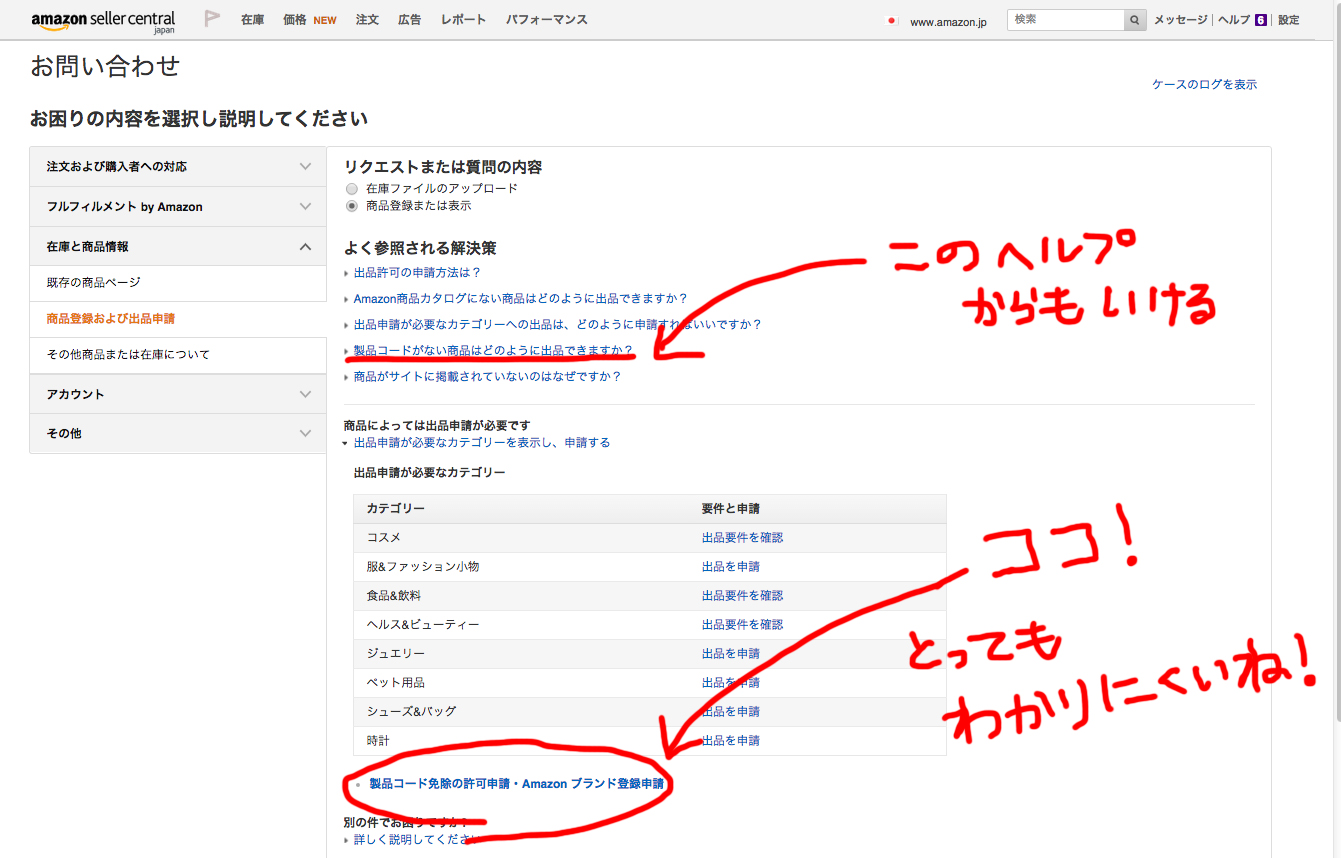The width and height of the screenshot is (1341, 858).
Task: Click the Japan flag marketplace icon
Action: 893,21
